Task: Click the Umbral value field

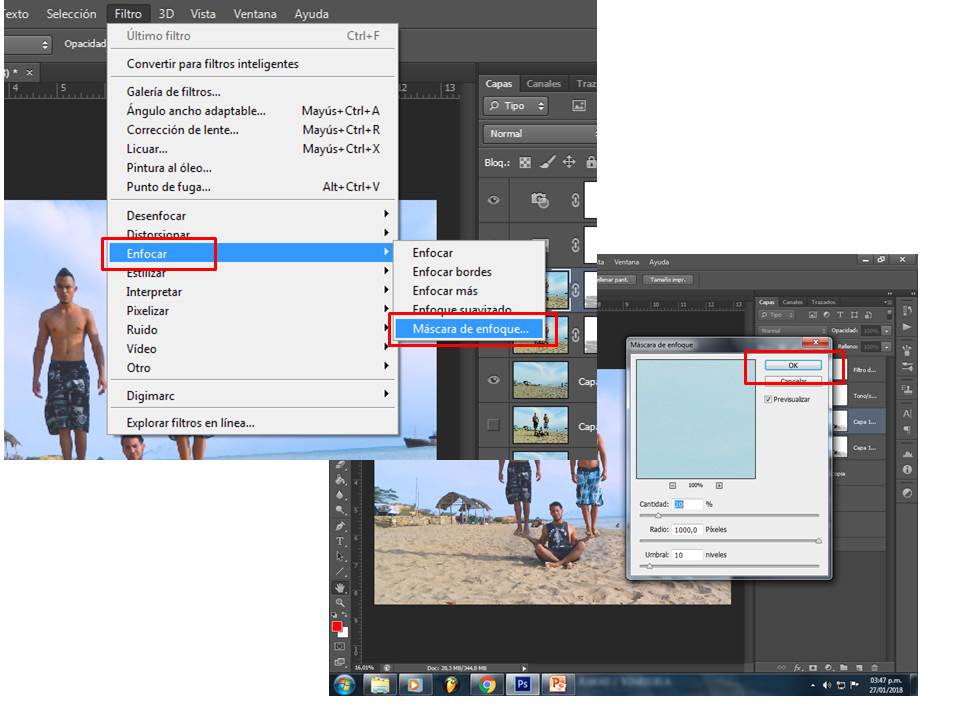Action: pos(687,555)
